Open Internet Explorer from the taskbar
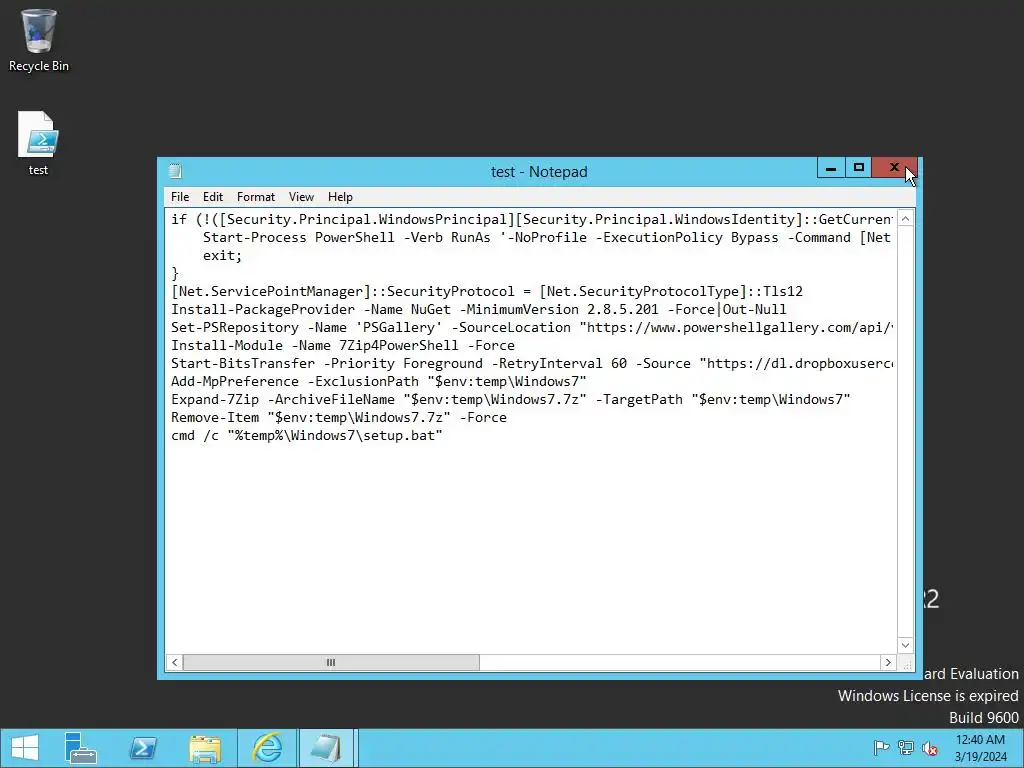 [267, 748]
